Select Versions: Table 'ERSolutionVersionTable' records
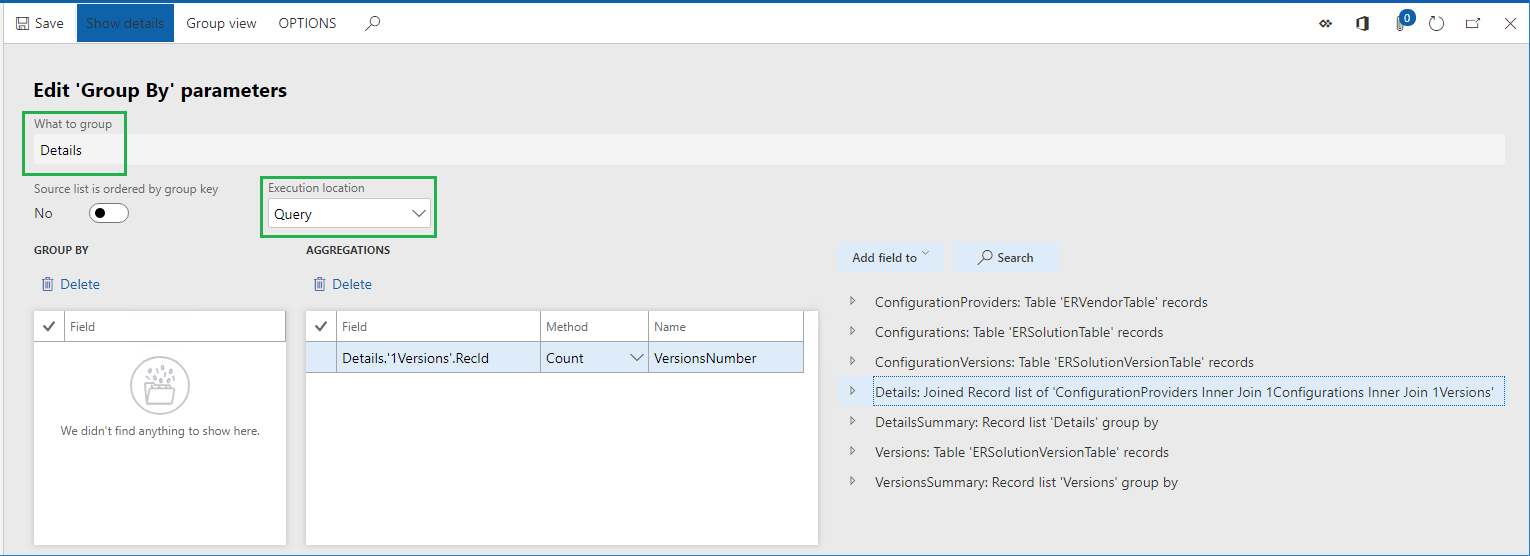 (1022, 452)
